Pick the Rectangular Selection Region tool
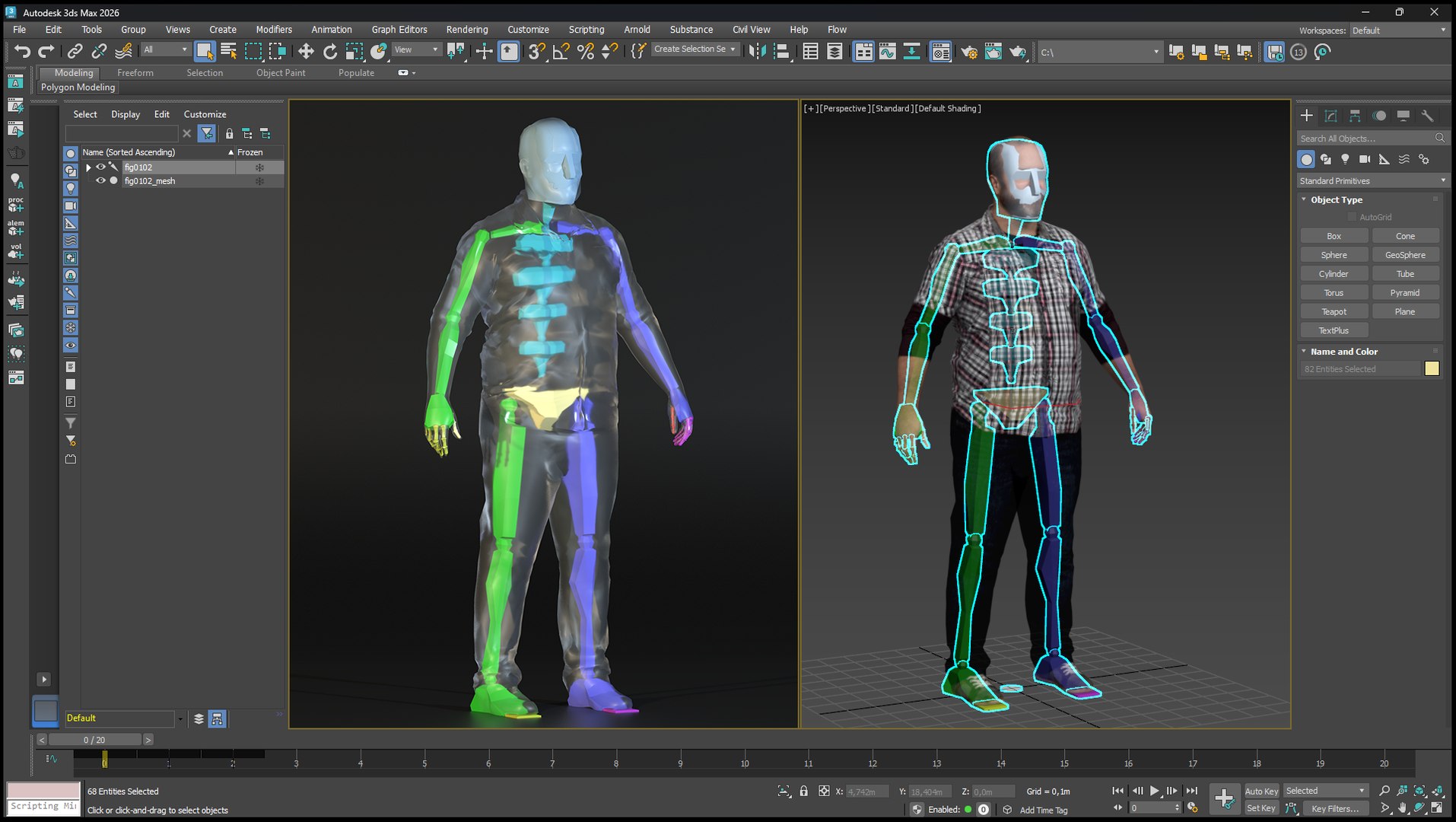 point(253,52)
